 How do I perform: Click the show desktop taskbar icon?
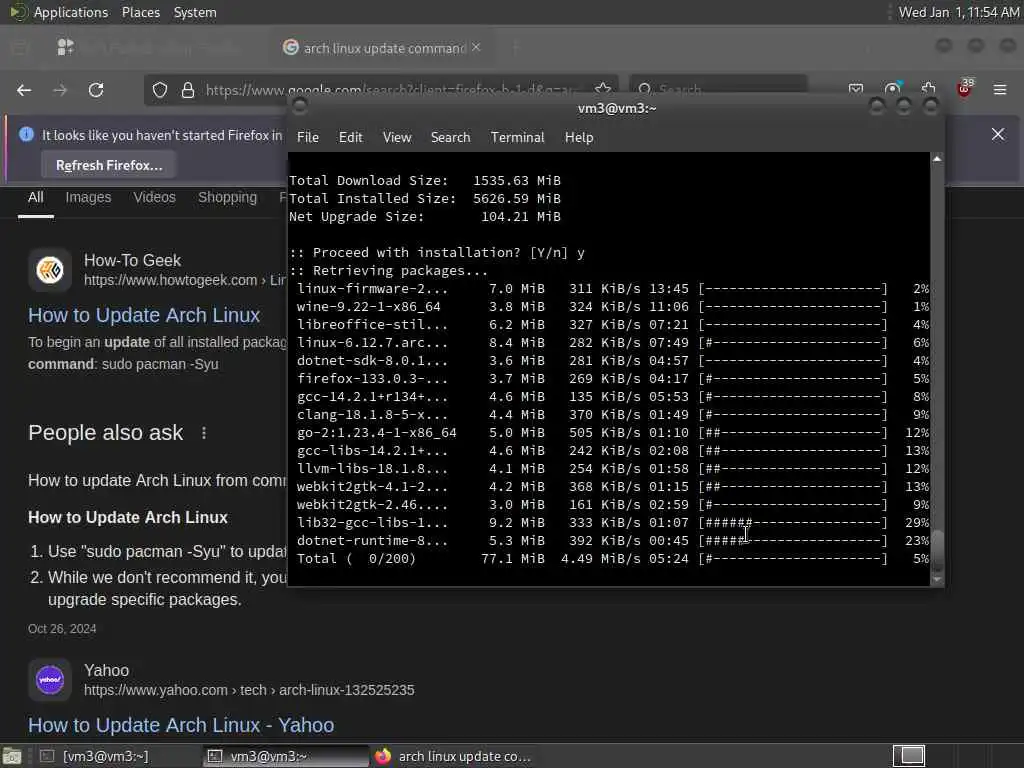pos(12,756)
